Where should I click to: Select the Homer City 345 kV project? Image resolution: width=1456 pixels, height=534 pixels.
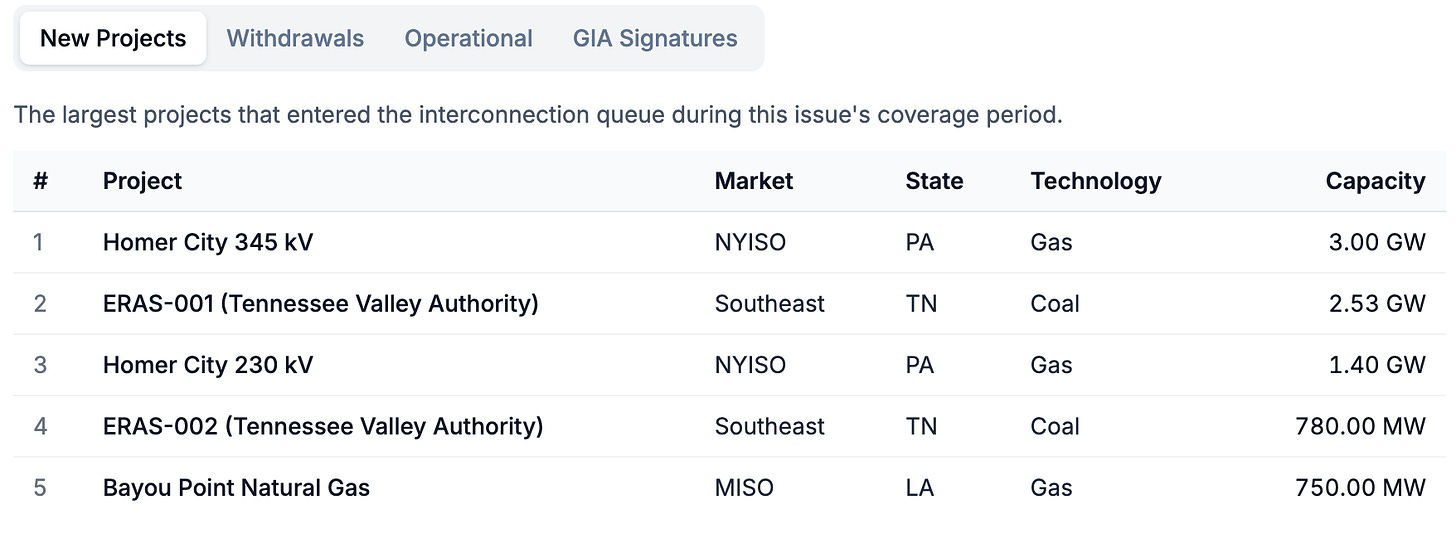pyautogui.click(x=208, y=242)
